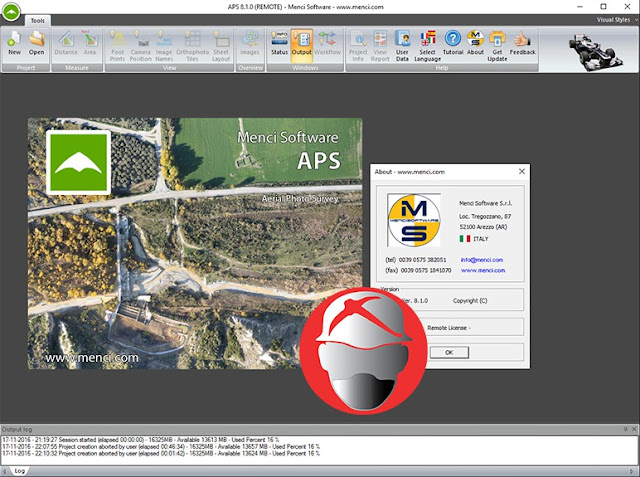This screenshot has width=640, height=477.
Task: Click the Ver. 8.1.0 version text
Action: click(416, 301)
